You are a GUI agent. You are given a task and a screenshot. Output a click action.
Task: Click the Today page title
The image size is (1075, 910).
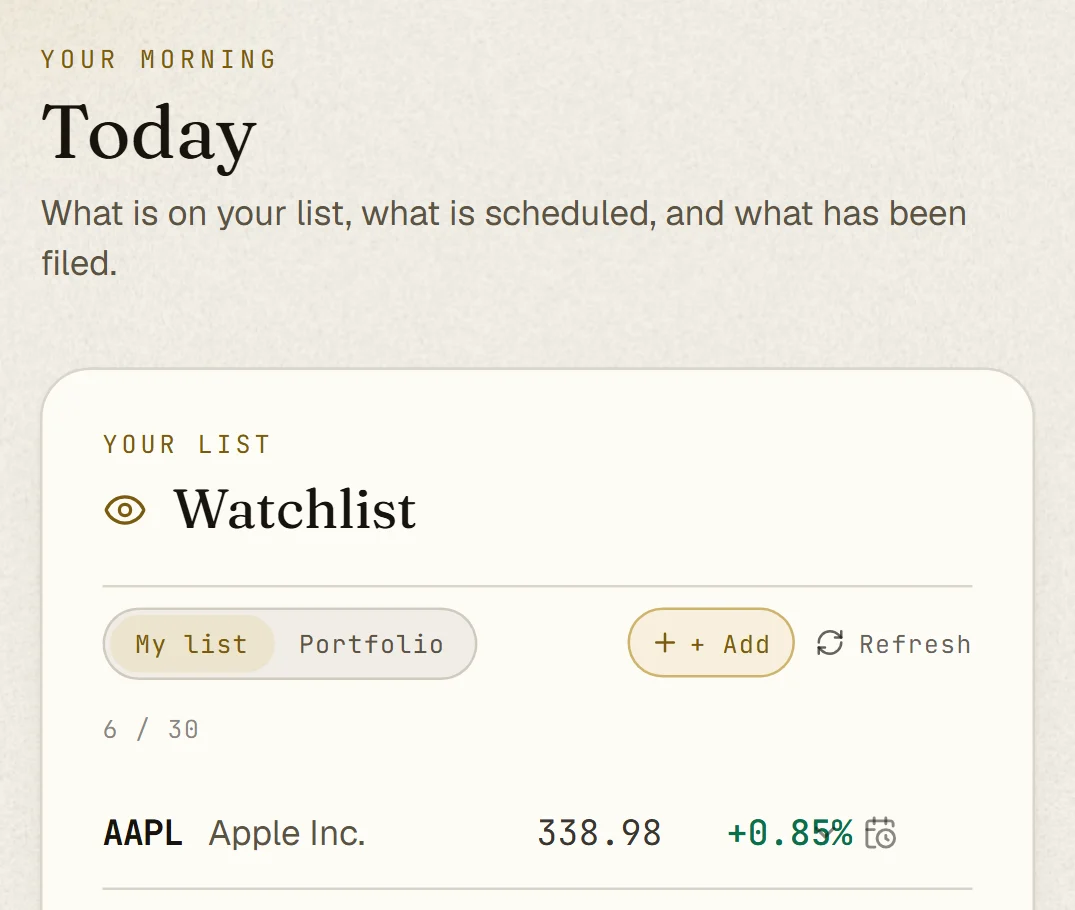(x=149, y=134)
